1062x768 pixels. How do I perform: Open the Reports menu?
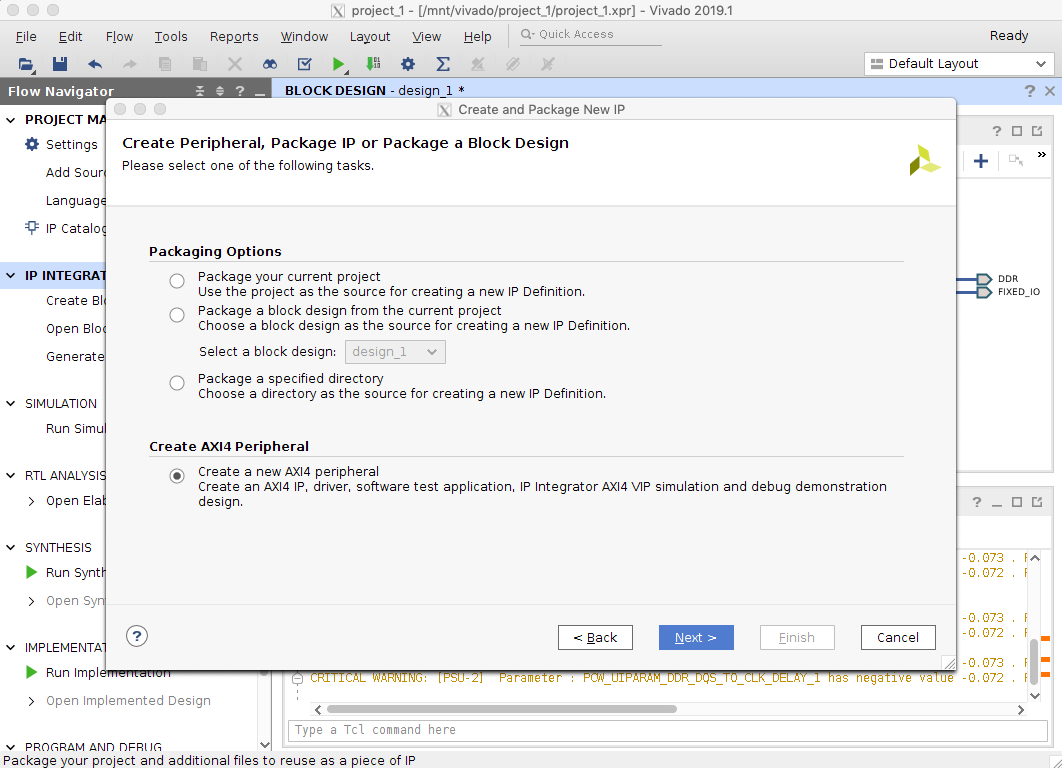tap(234, 37)
